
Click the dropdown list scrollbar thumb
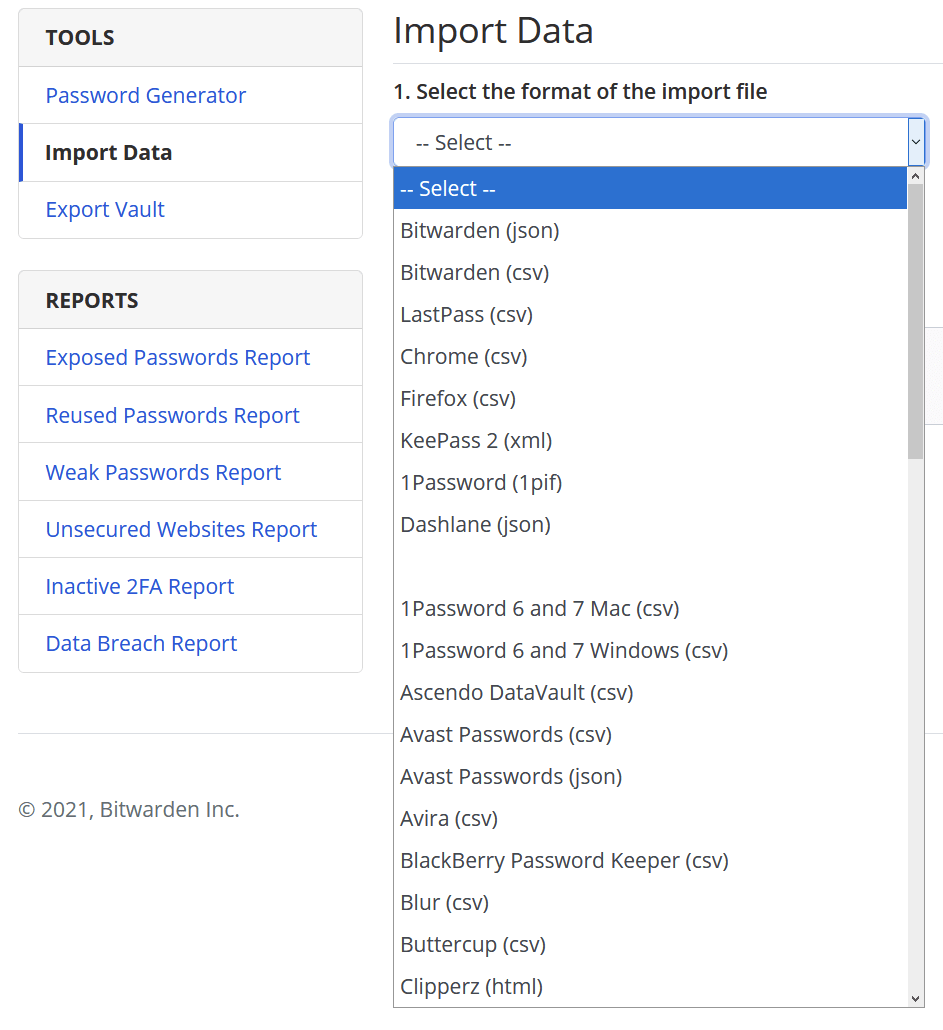915,321
